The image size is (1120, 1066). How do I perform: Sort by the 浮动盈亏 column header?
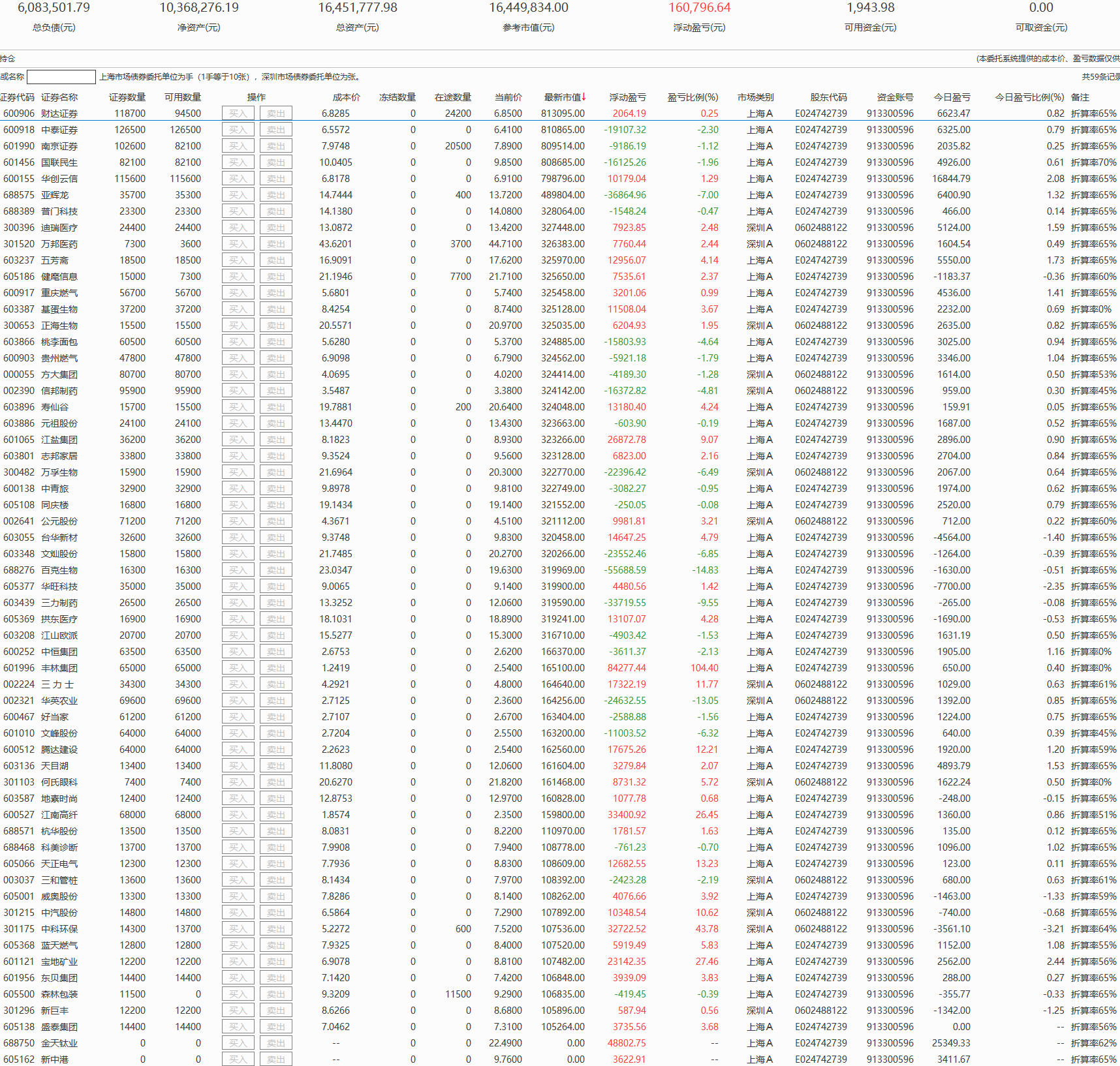click(628, 97)
